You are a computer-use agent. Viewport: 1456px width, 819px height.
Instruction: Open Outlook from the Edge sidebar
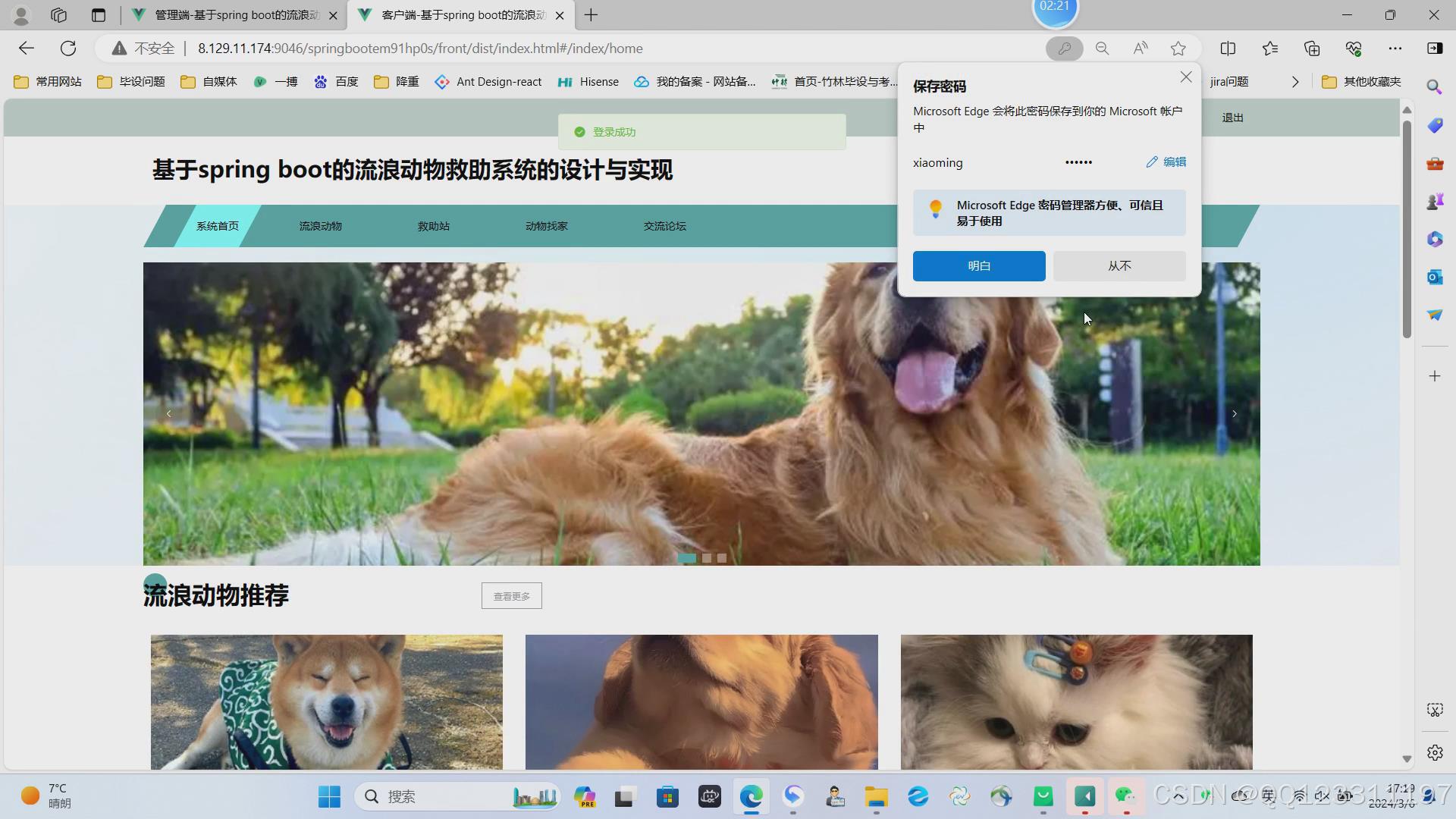[1434, 277]
